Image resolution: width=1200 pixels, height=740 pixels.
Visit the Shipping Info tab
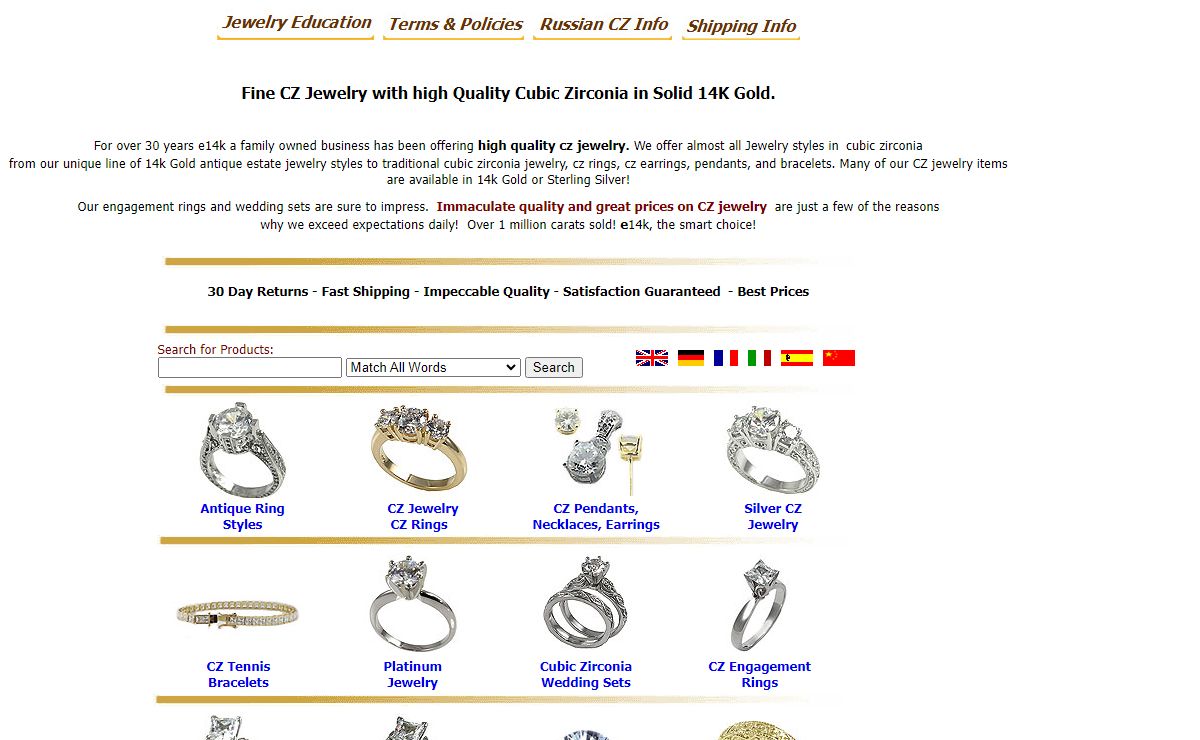click(x=741, y=26)
